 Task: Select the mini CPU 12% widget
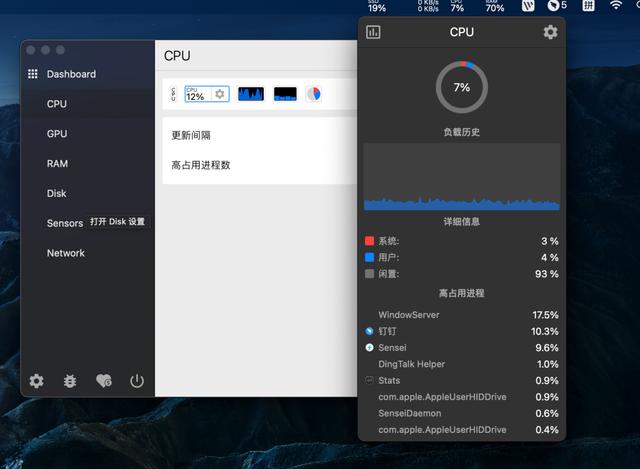click(x=206, y=94)
